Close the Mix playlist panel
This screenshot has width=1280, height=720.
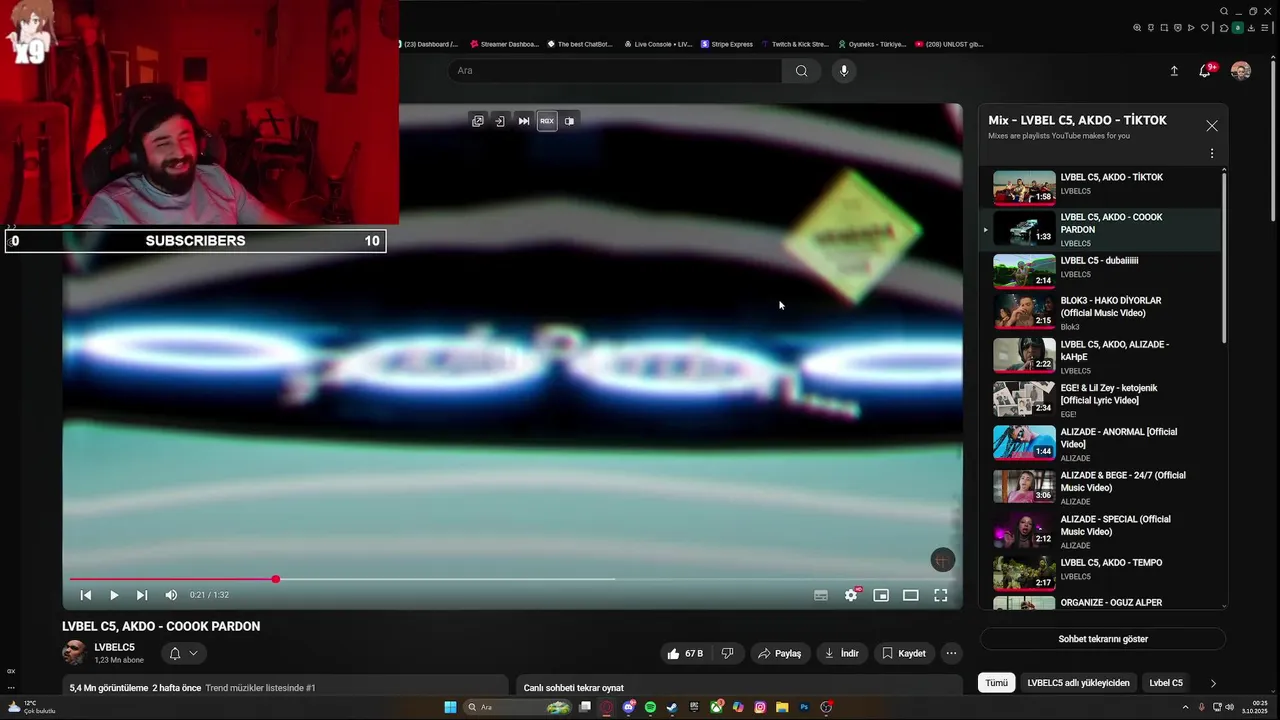1212,126
